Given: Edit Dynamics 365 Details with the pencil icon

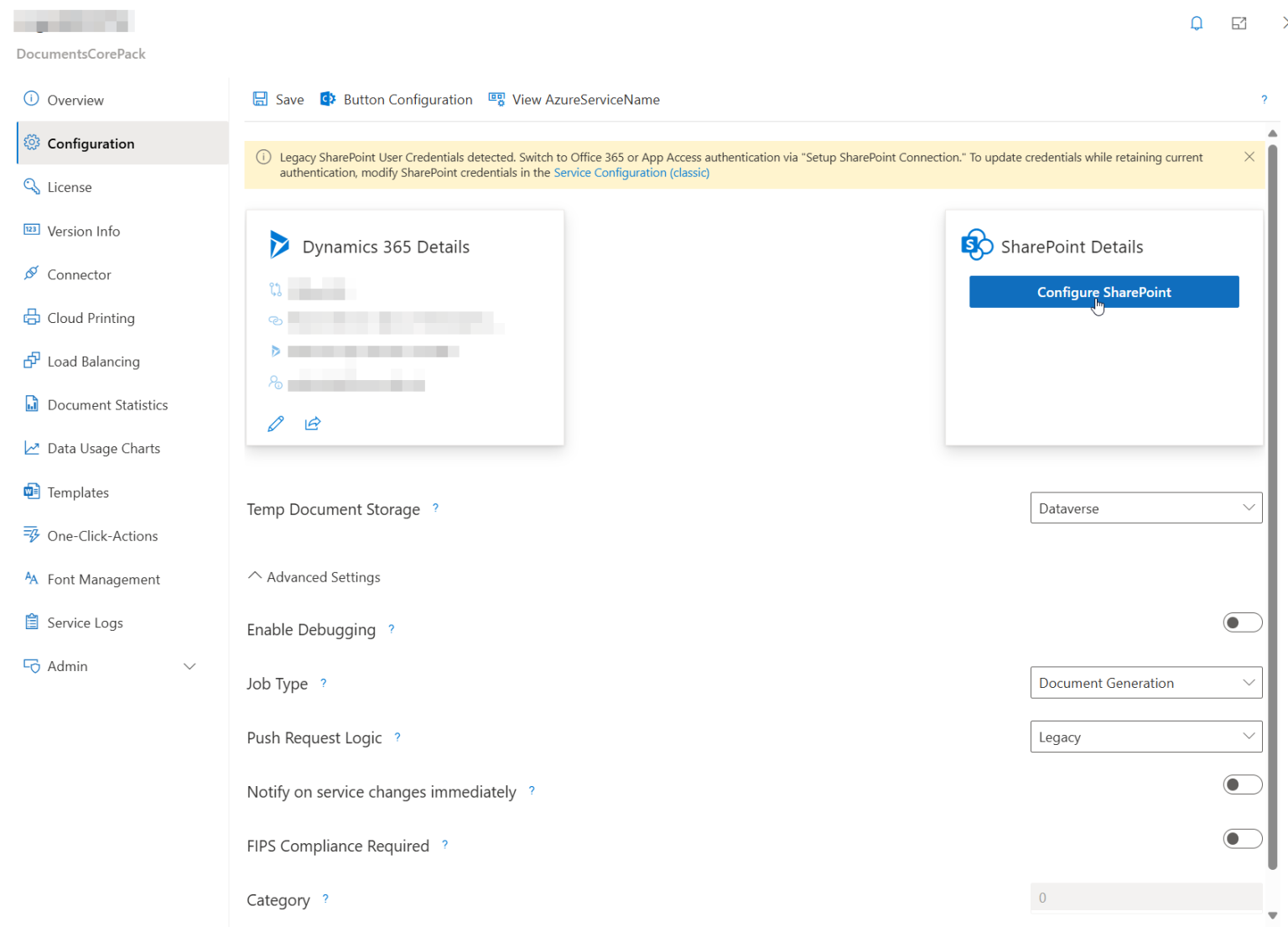Looking at the screenshot, I should coord(275,424).
